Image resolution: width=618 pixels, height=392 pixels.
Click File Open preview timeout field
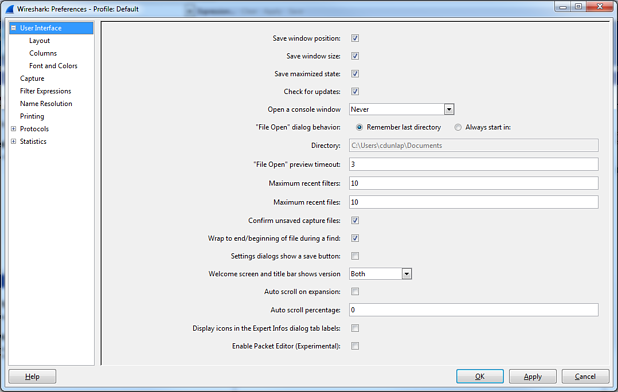(x=474, y=164)
